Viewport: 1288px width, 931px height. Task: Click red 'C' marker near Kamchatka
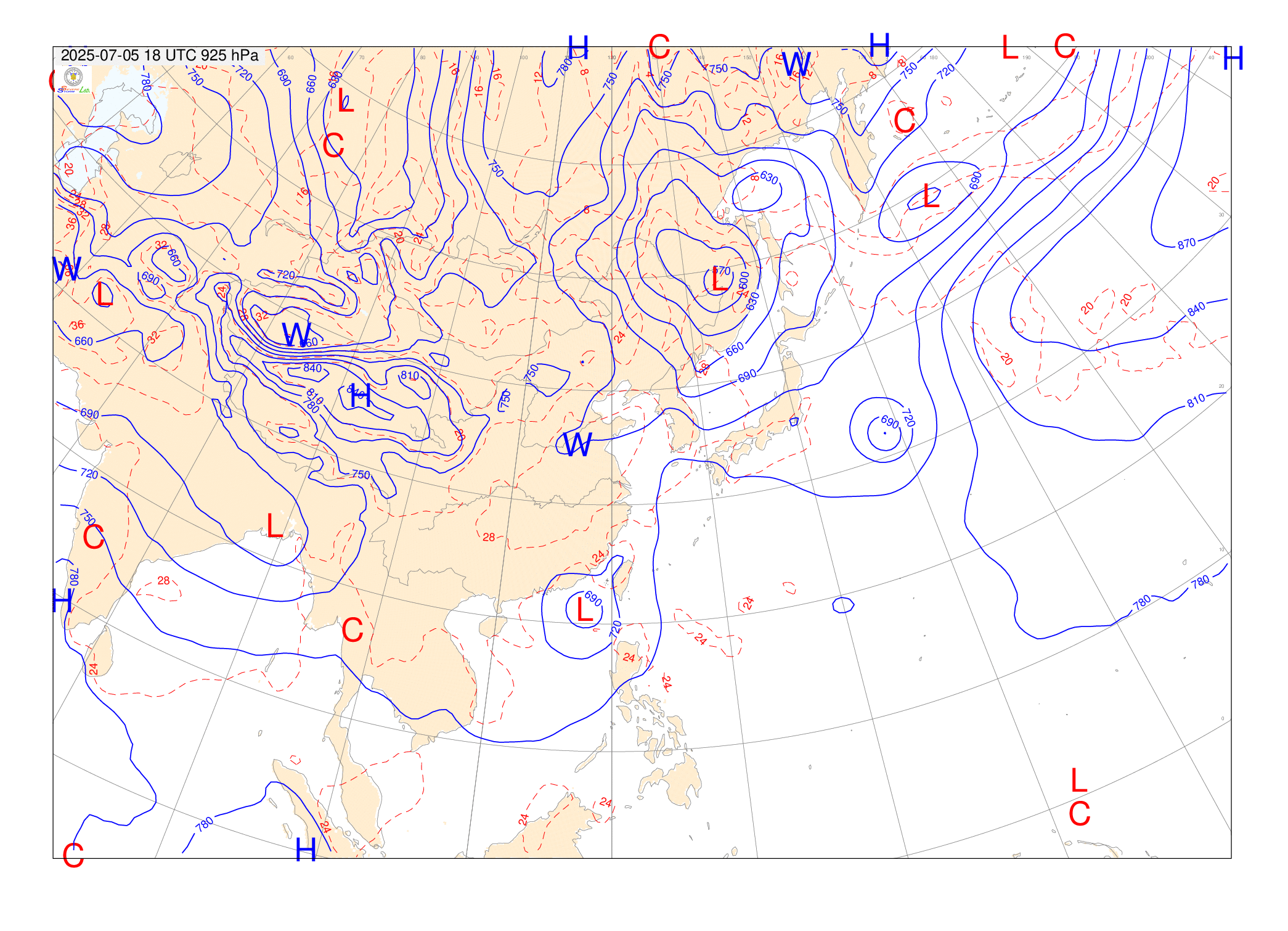[904, 121]
